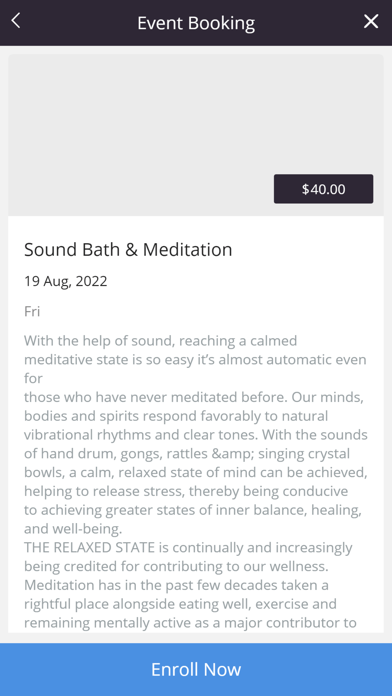The height and width of the screenshot is (696, 392).
Task: Tap the line starting With the help of sound
Action: (160, 341)
